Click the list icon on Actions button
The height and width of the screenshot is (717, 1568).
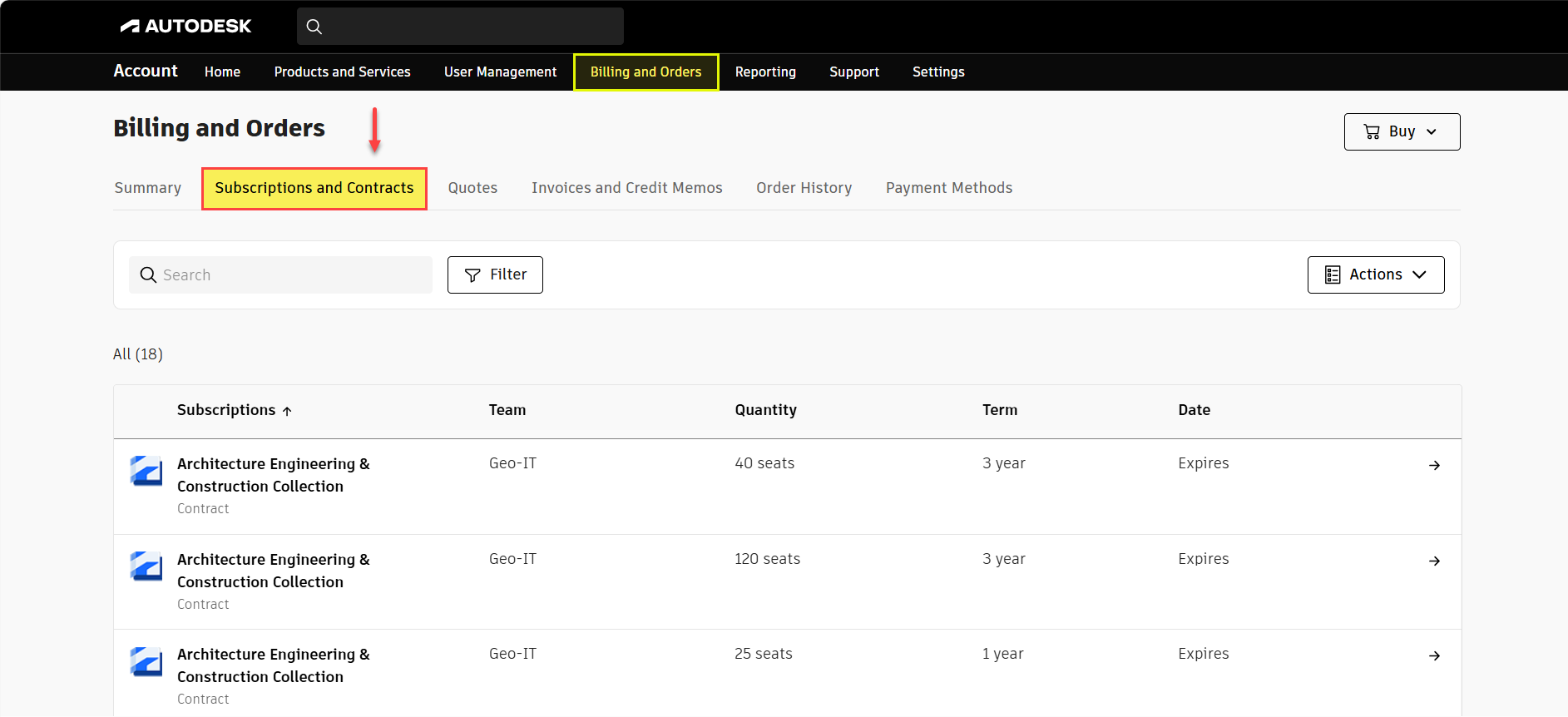1333,275
